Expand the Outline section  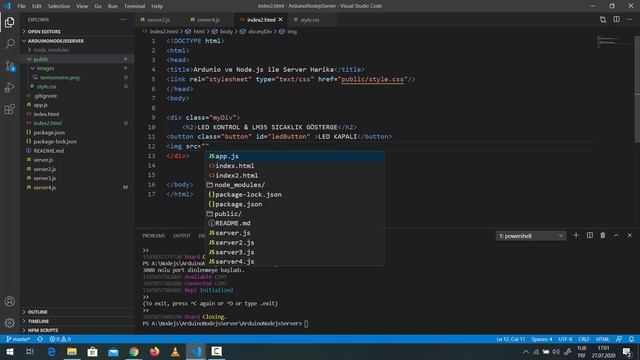37,312
